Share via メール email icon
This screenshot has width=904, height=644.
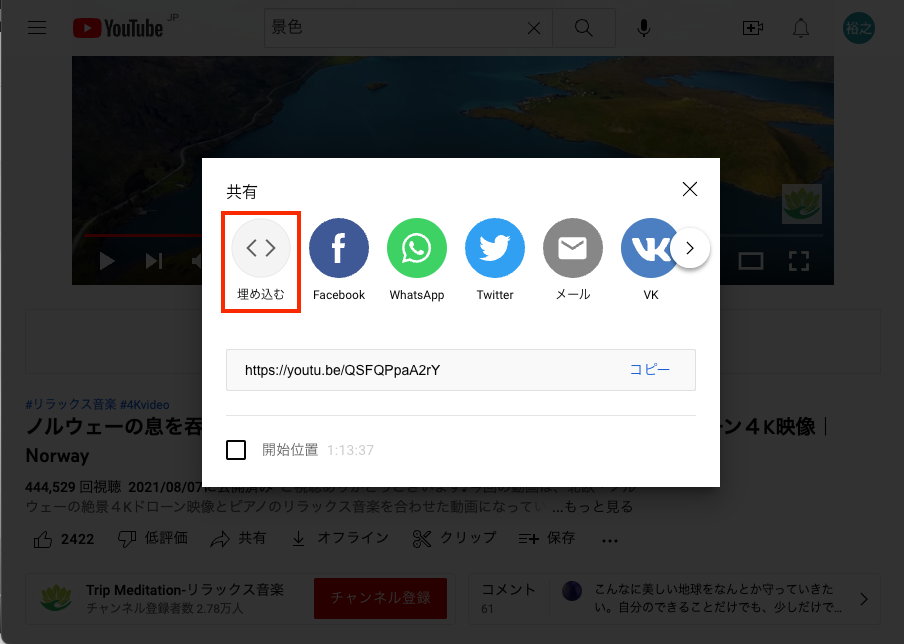click(x=572, y=248)
